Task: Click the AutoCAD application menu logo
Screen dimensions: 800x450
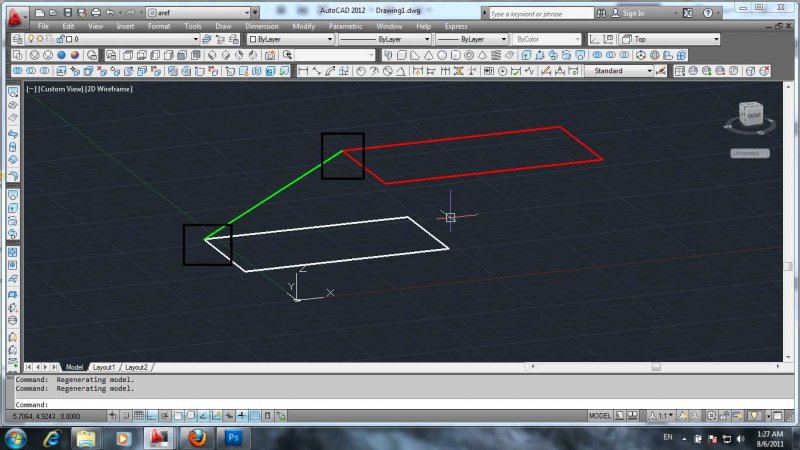Action: tap(14, 14)
